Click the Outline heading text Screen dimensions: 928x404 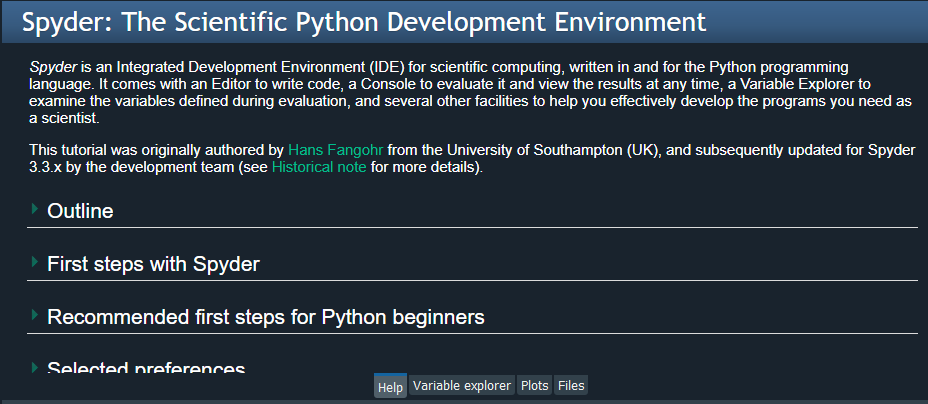[x=80, y=211]
